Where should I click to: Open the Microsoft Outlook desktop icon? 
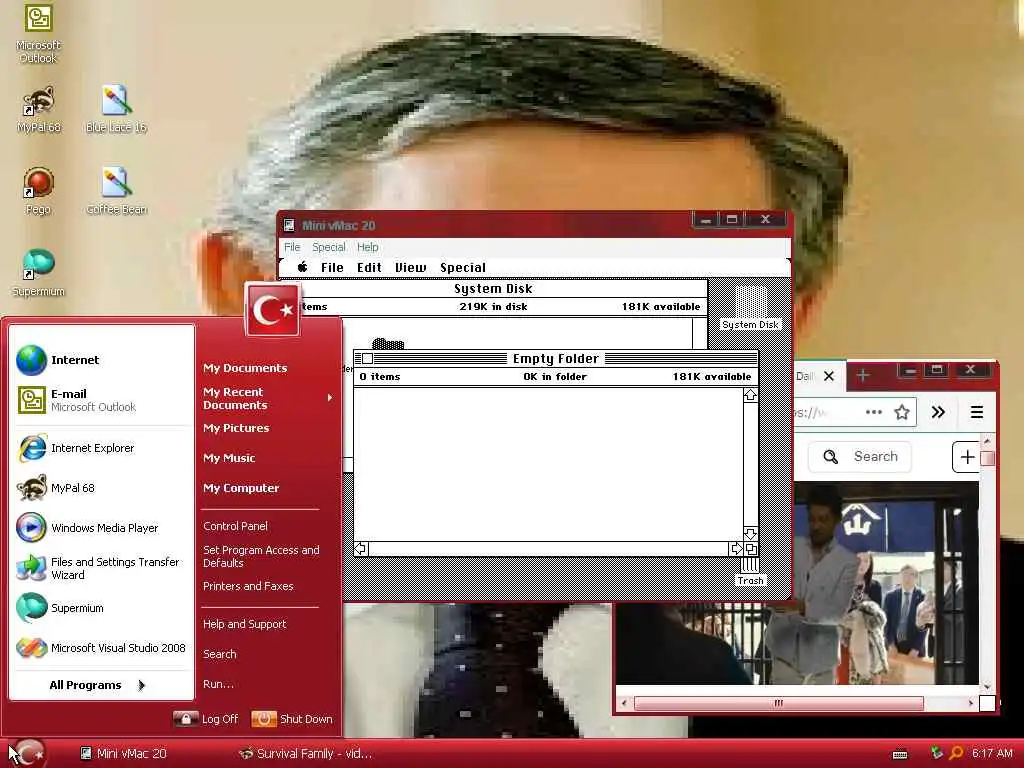coord(38,33)
